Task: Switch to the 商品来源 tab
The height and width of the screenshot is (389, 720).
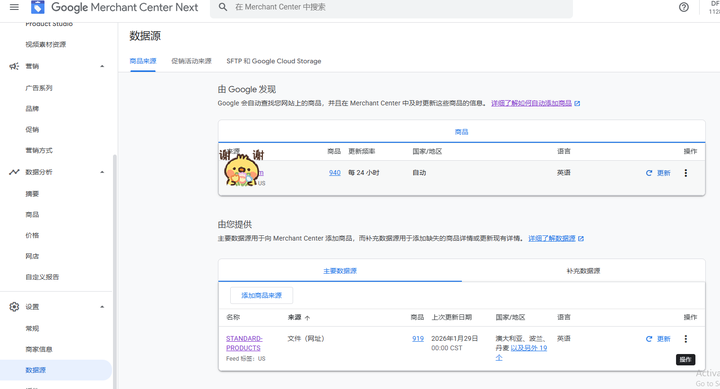Action: coord(143,61)
